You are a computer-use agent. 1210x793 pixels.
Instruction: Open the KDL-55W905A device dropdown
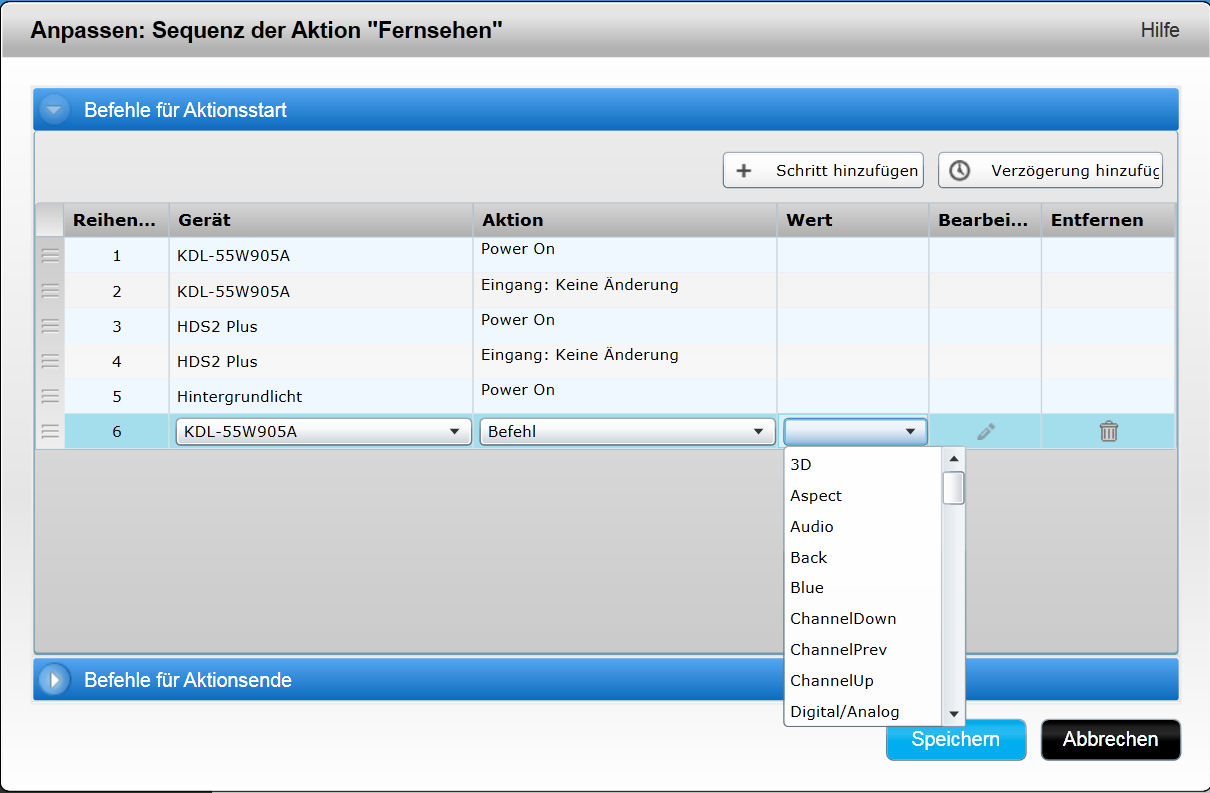pos(323,432)
